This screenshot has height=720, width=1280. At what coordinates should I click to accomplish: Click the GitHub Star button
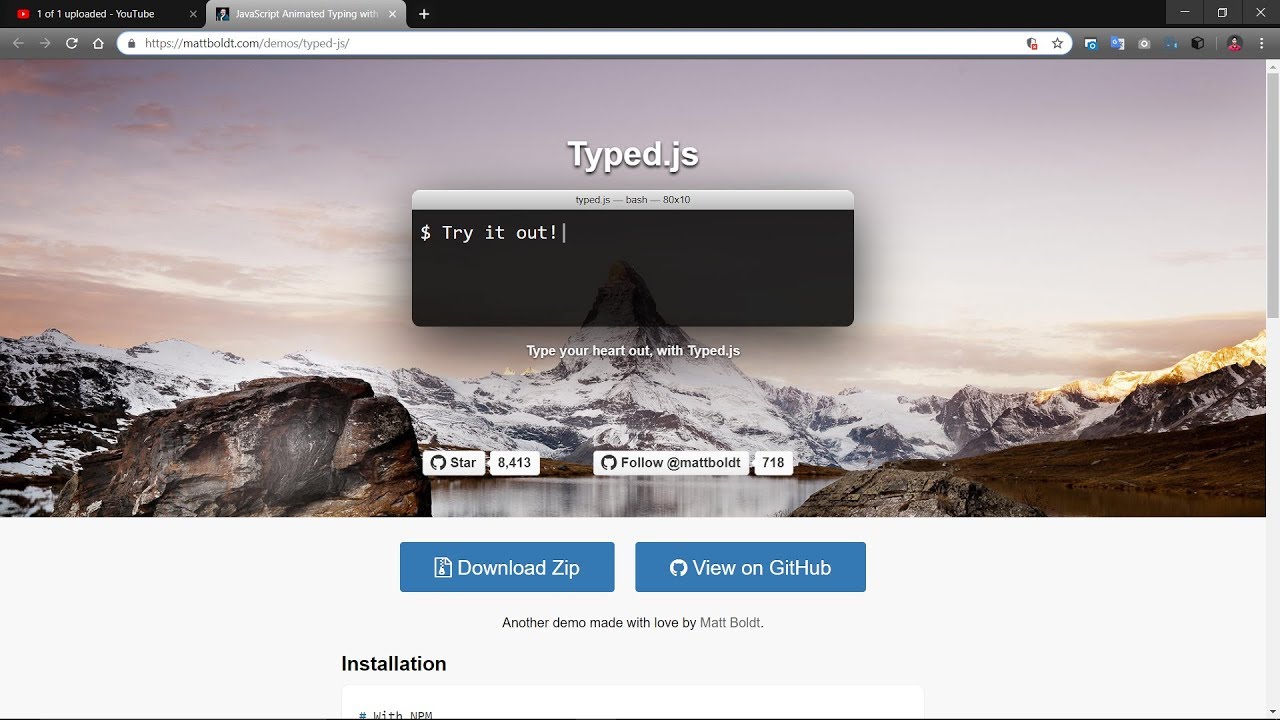click(x=454, y=463)
